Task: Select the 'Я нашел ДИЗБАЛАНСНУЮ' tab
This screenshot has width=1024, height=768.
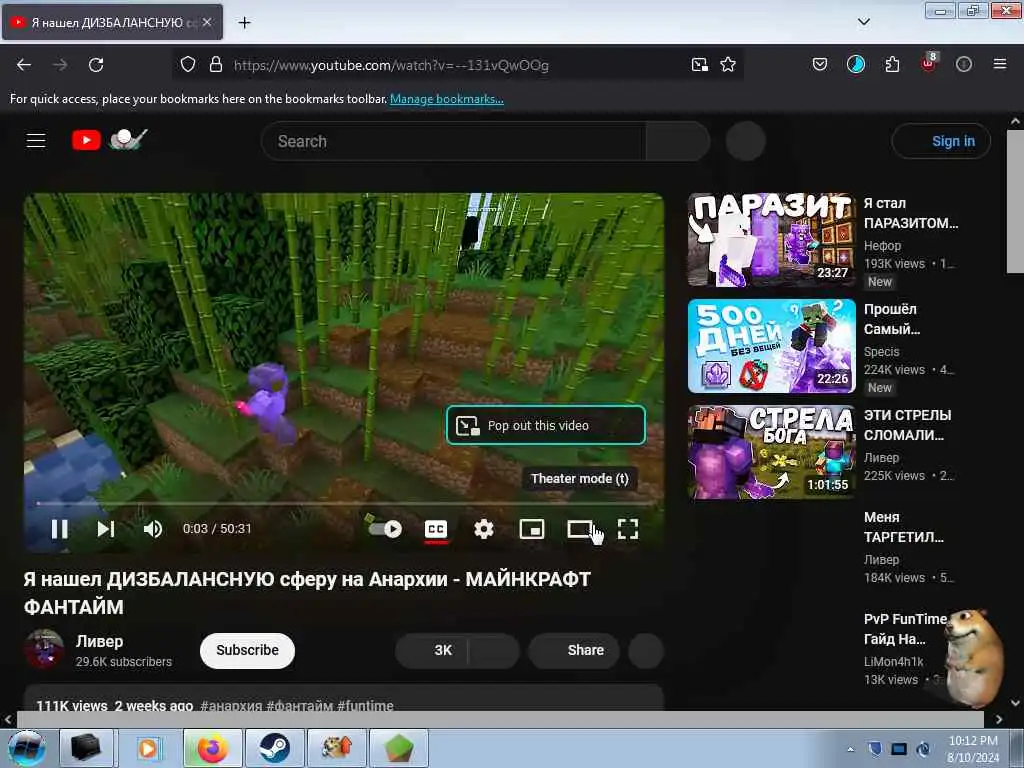Action: click(112, 22)
